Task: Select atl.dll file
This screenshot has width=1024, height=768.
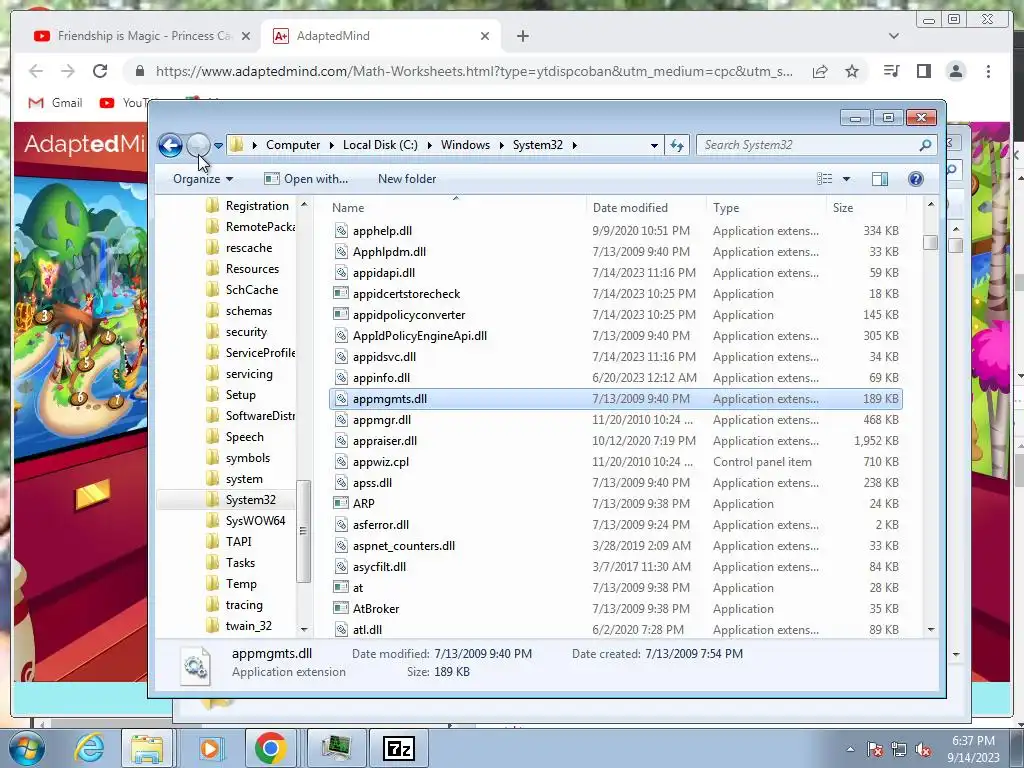Action: 368,630
